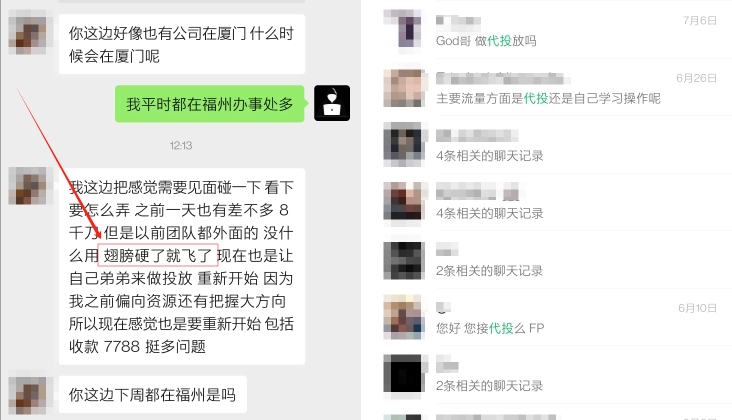Screen dimensions: 732x420
Task: Click the 7月6日 date label
Action: click(699, 21)
